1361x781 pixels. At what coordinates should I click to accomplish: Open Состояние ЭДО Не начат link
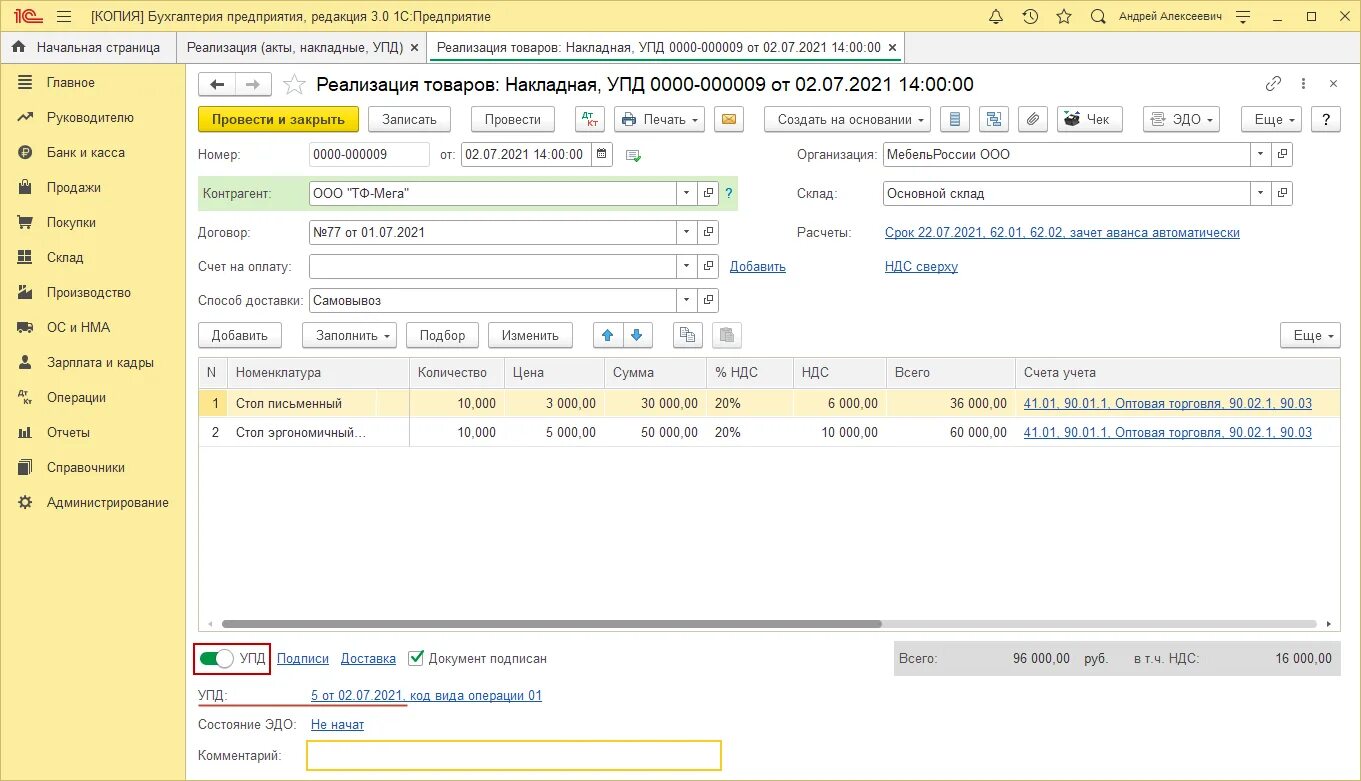click(x=337, y=724)
